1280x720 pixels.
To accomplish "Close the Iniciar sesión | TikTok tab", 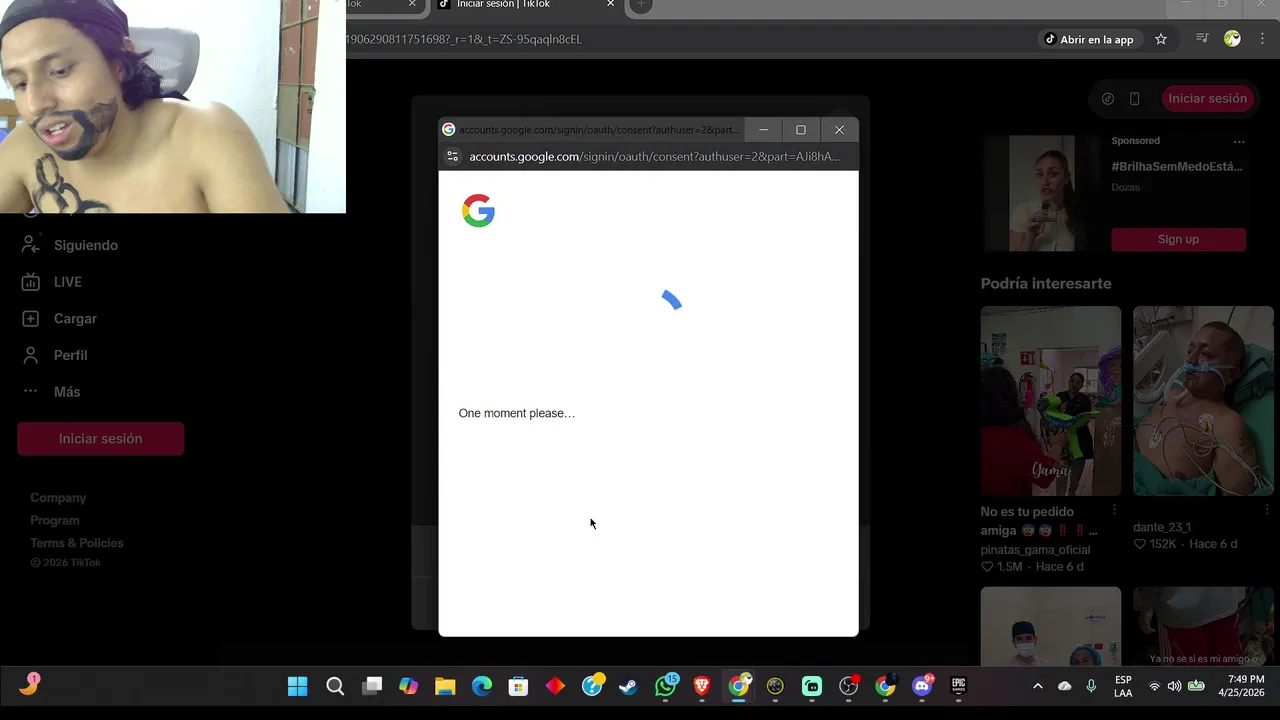I will (x=610, y=4).
